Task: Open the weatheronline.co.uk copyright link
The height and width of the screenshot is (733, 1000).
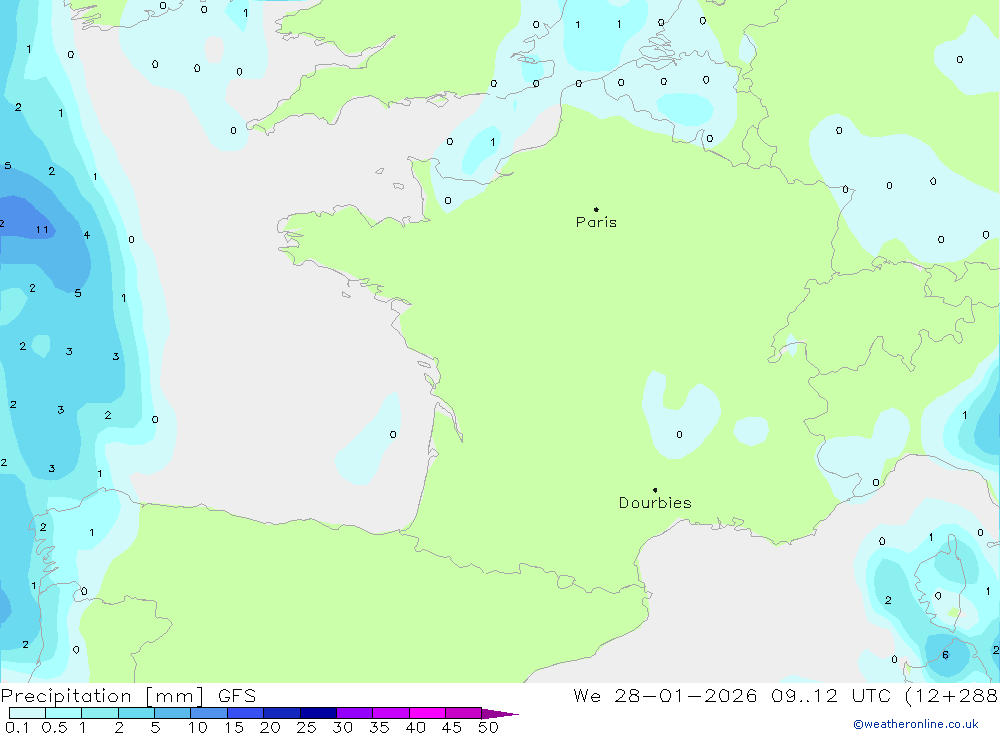Action: pos(916,724)
